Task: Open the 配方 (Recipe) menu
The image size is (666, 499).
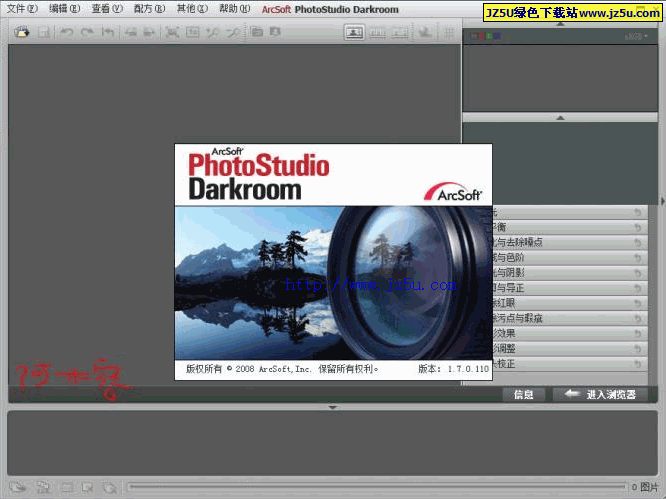Action: (x=150, y=8)
